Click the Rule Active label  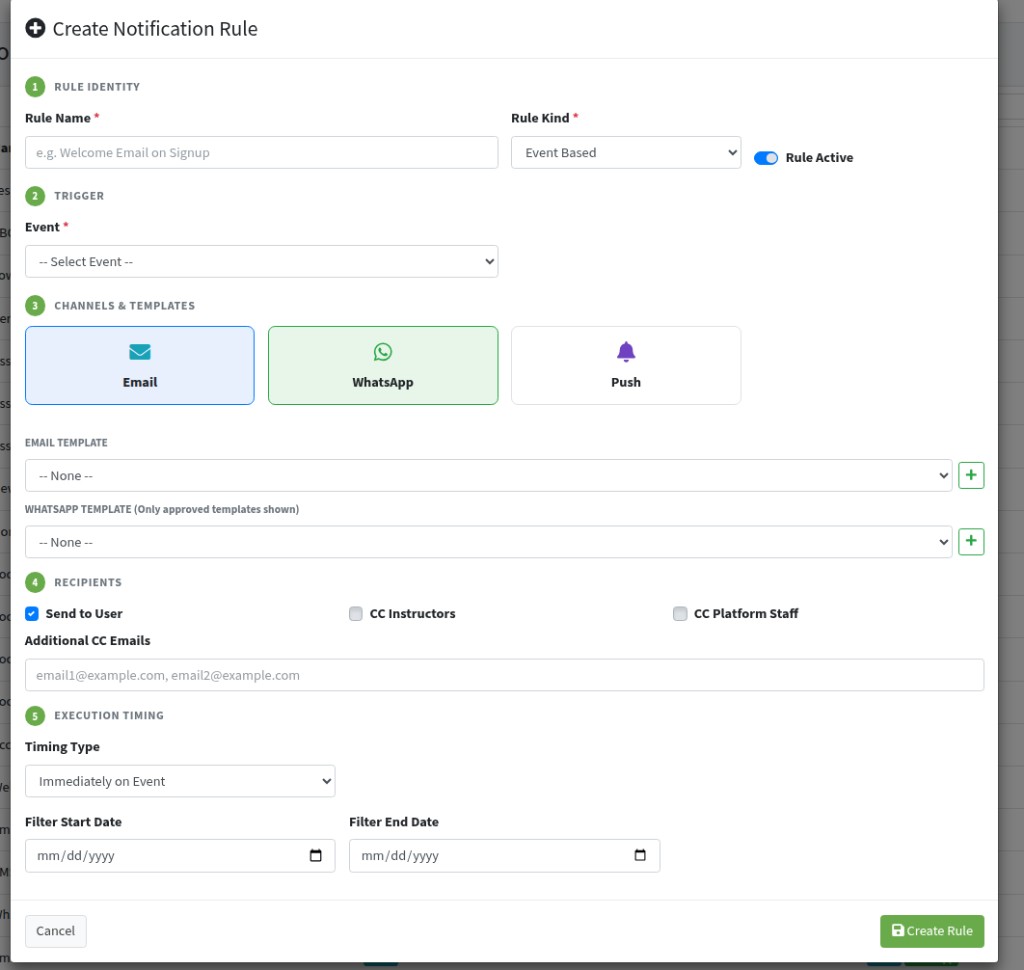click(819, 157)
